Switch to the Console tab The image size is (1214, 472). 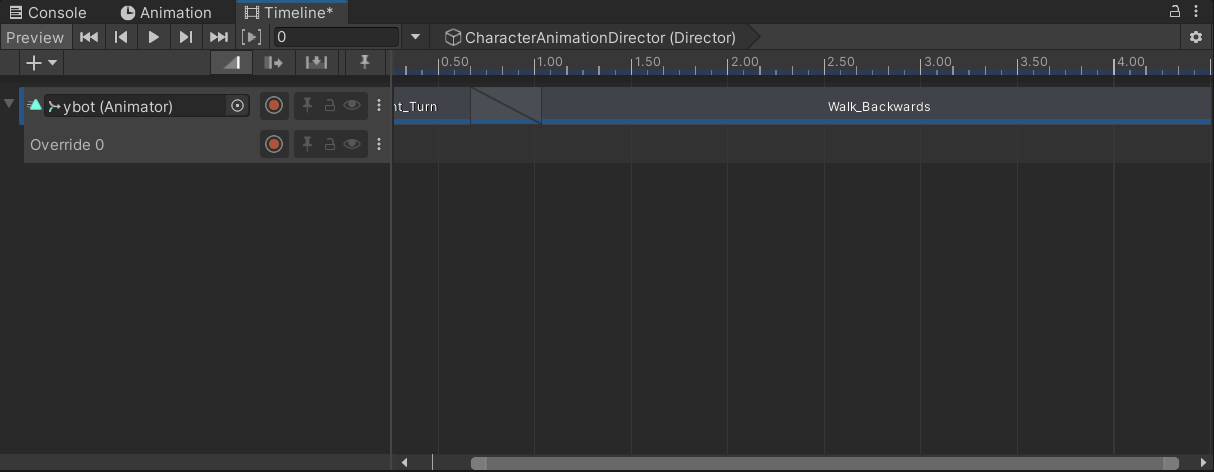point(48,13)
